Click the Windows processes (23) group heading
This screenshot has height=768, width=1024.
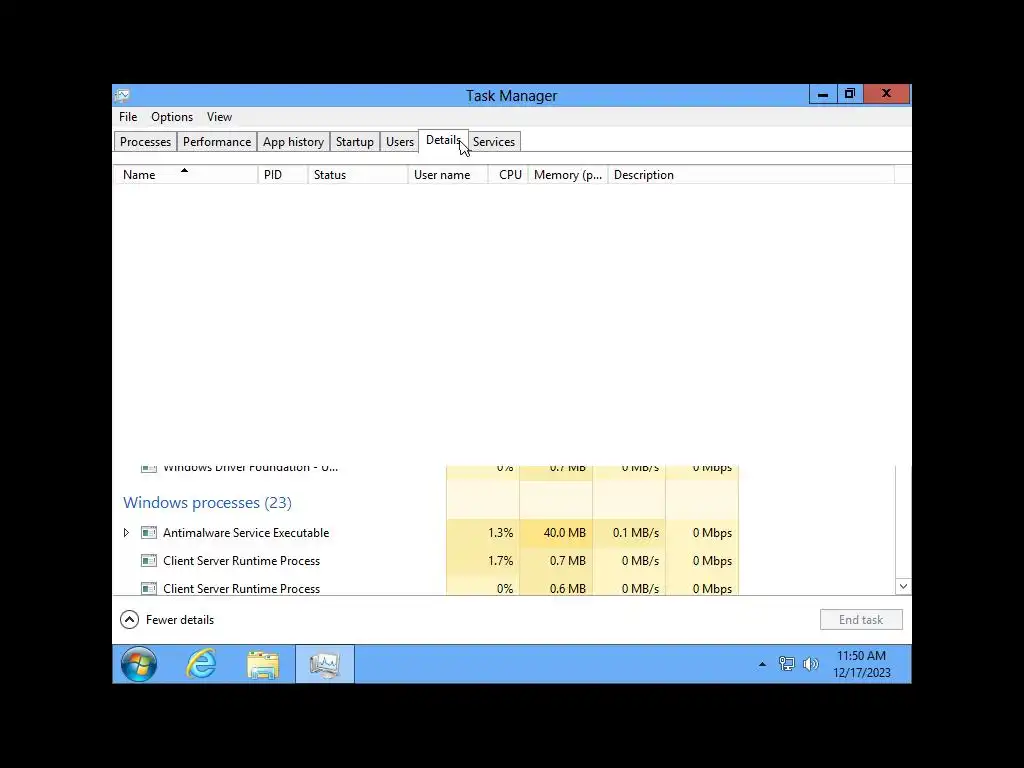(x=208, y=502)
